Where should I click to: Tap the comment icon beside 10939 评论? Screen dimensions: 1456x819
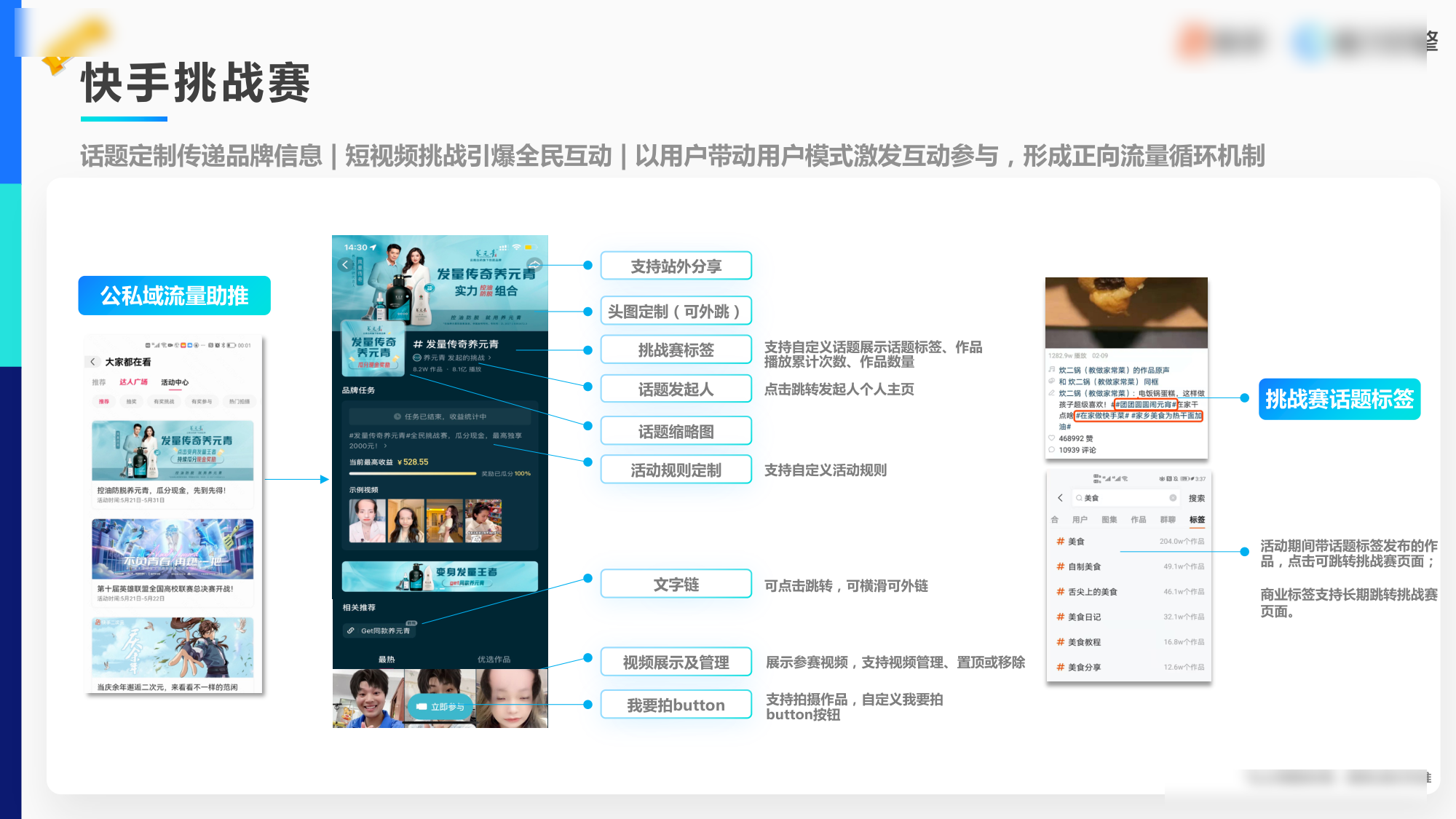[1052, 450]
